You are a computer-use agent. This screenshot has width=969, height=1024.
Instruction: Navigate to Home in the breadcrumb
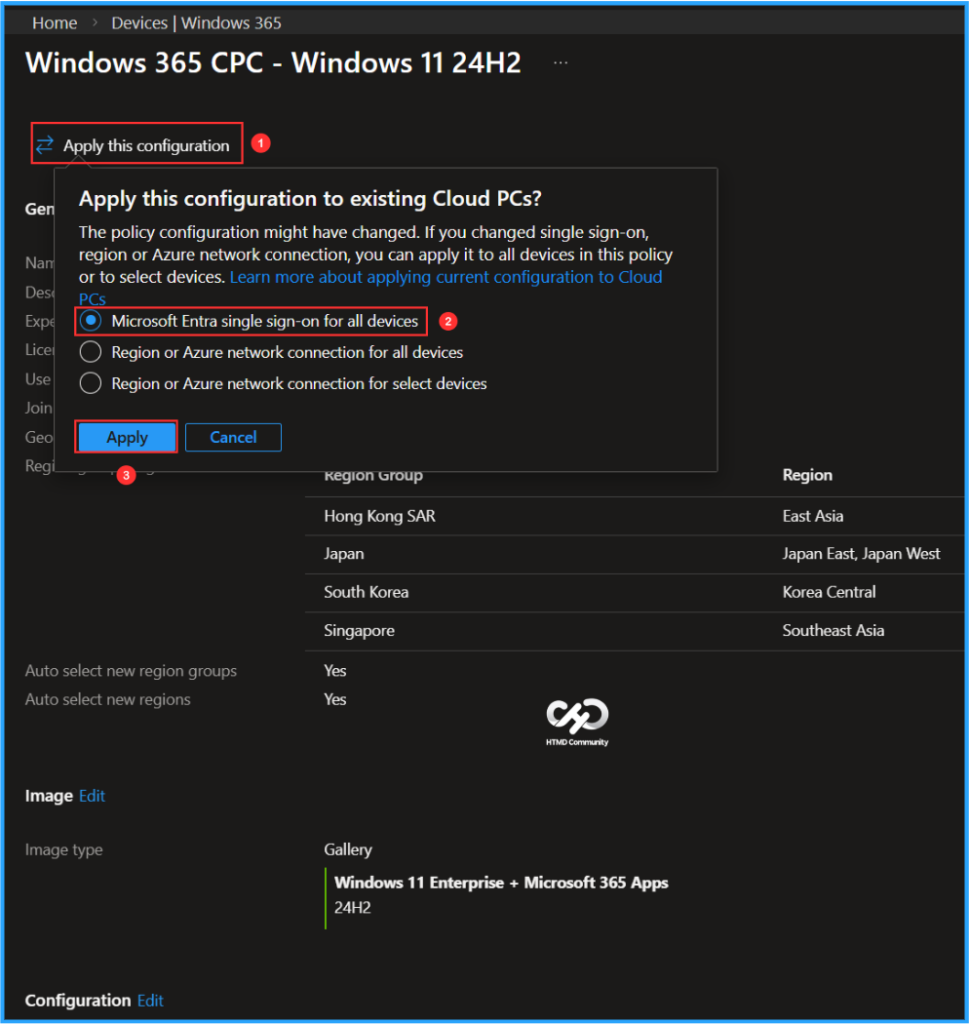point(54,22)
